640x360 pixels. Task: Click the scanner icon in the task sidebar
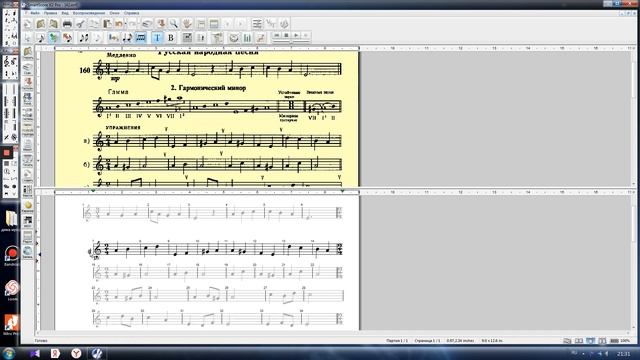[27, 67]
